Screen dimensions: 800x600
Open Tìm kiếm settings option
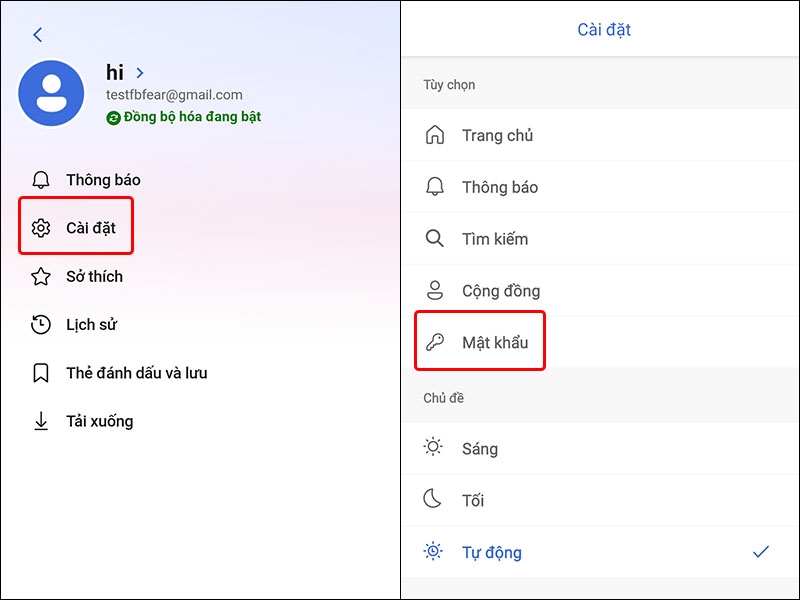601,239
